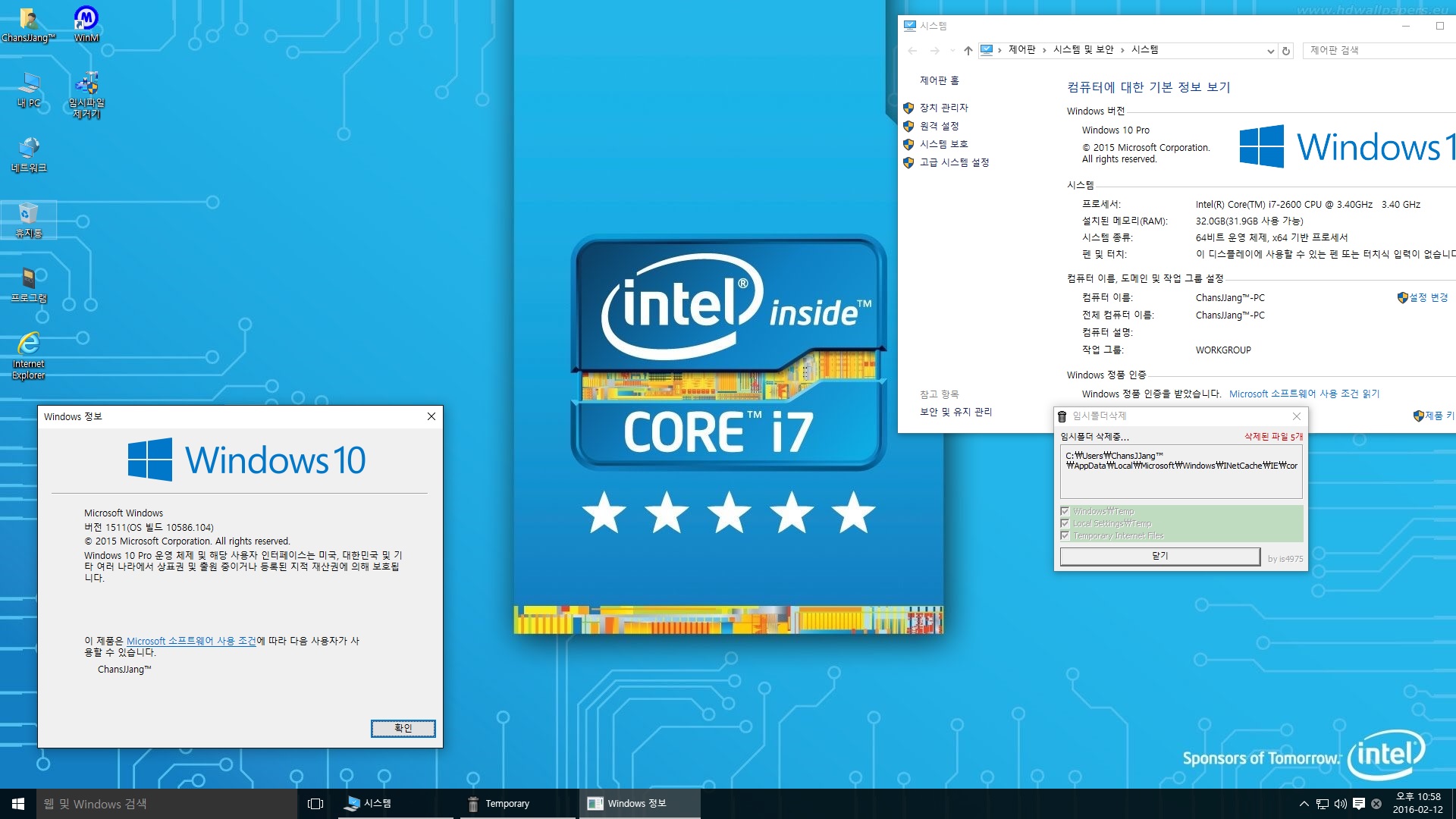The height and width of the screenshot is (819, 1456).
Task: Click 시스템 및 보안 in the breadcrumb path
Action: (x=1083, y=50)
